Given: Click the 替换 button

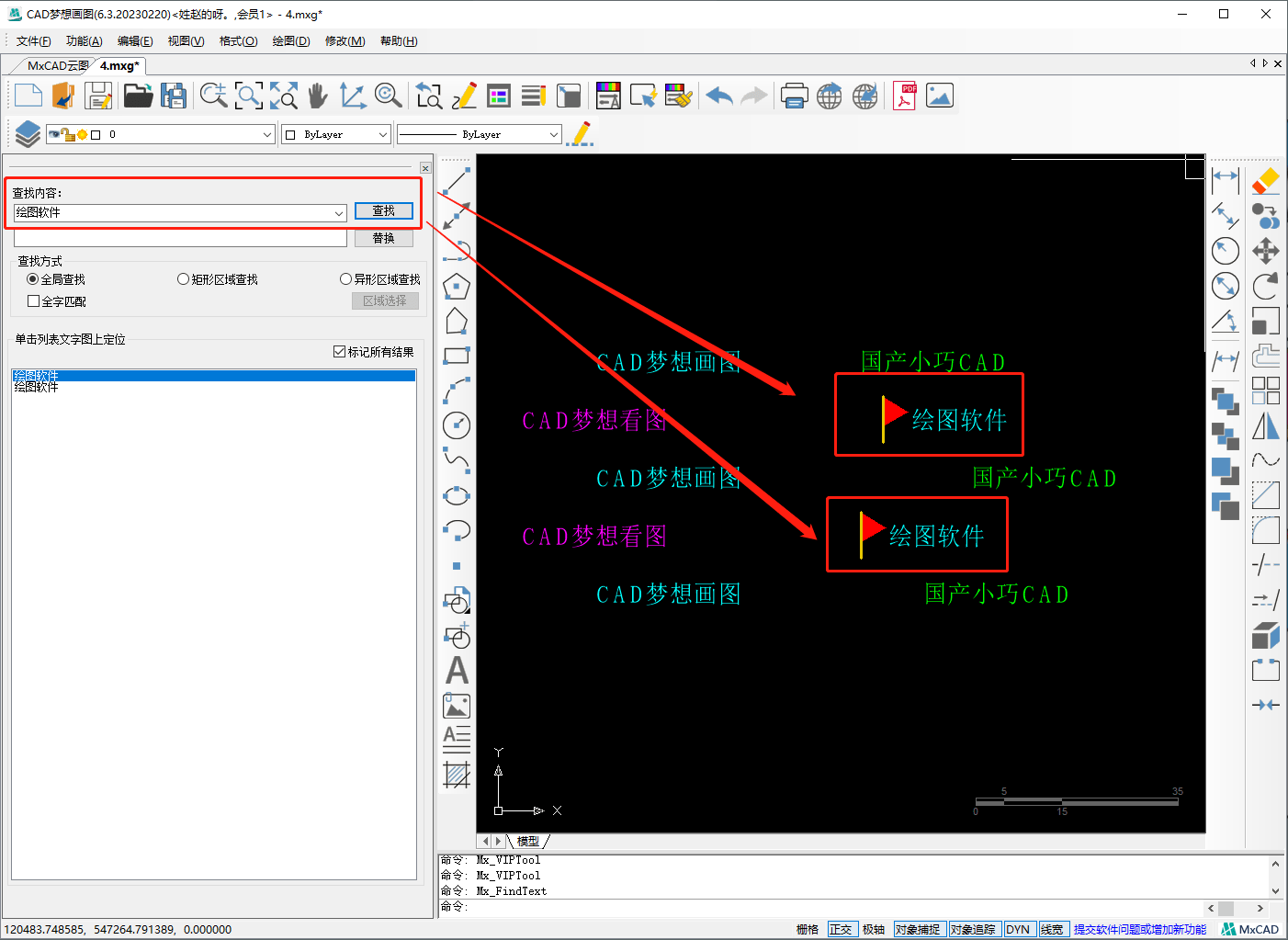Looking at the screenshot, I should pyautogui.click(x=383, y=238).
